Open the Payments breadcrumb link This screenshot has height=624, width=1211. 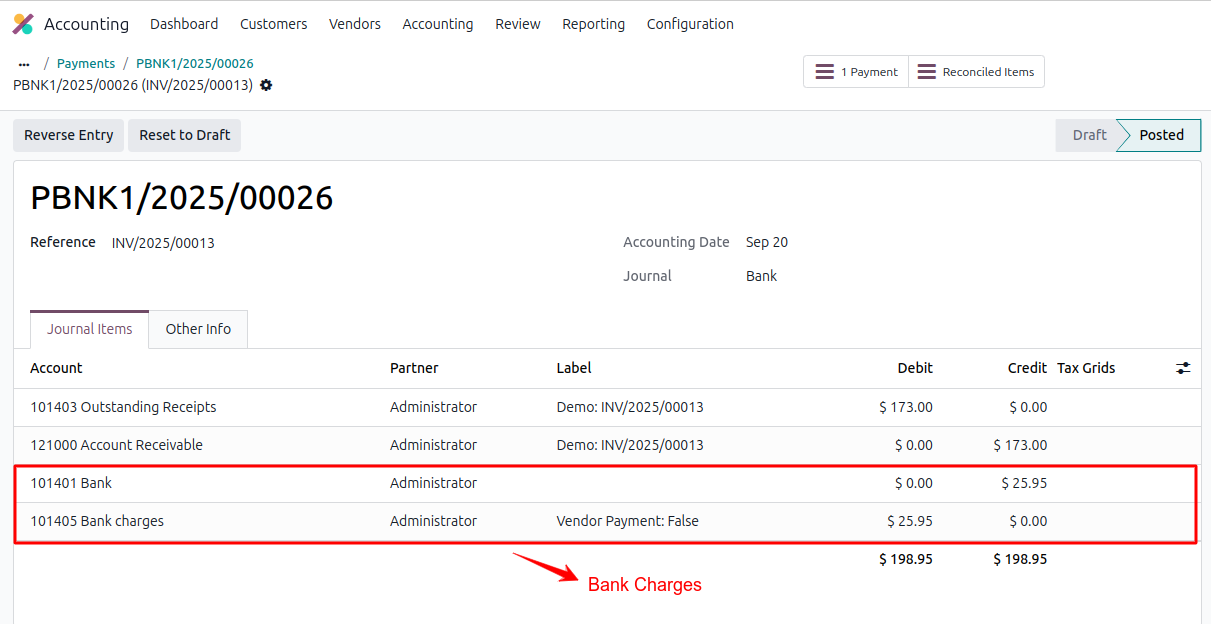(x=85, y=63)
